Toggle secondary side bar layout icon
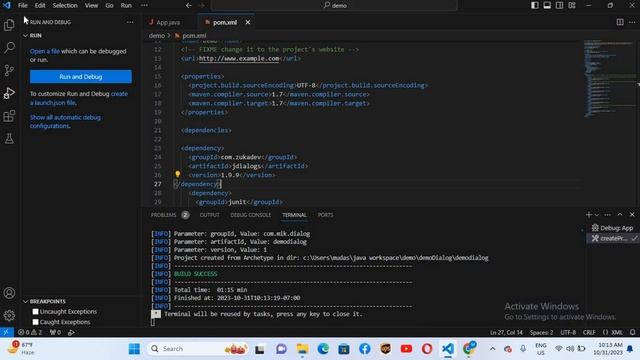Screen dimensions: 640x360 click(560, 5)
